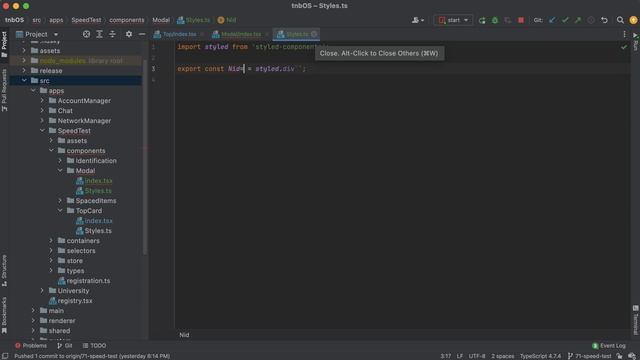Collapse the apps folder
Image resolution: width=640 pixels, height=360 pixels.
pos(33,91)
